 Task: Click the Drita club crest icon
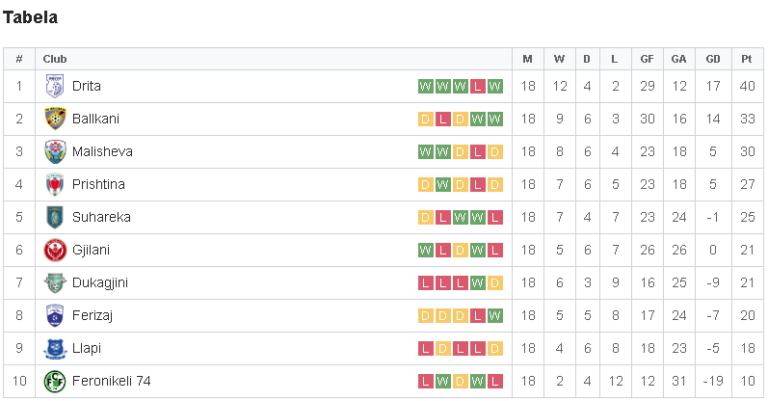(55, 86)
